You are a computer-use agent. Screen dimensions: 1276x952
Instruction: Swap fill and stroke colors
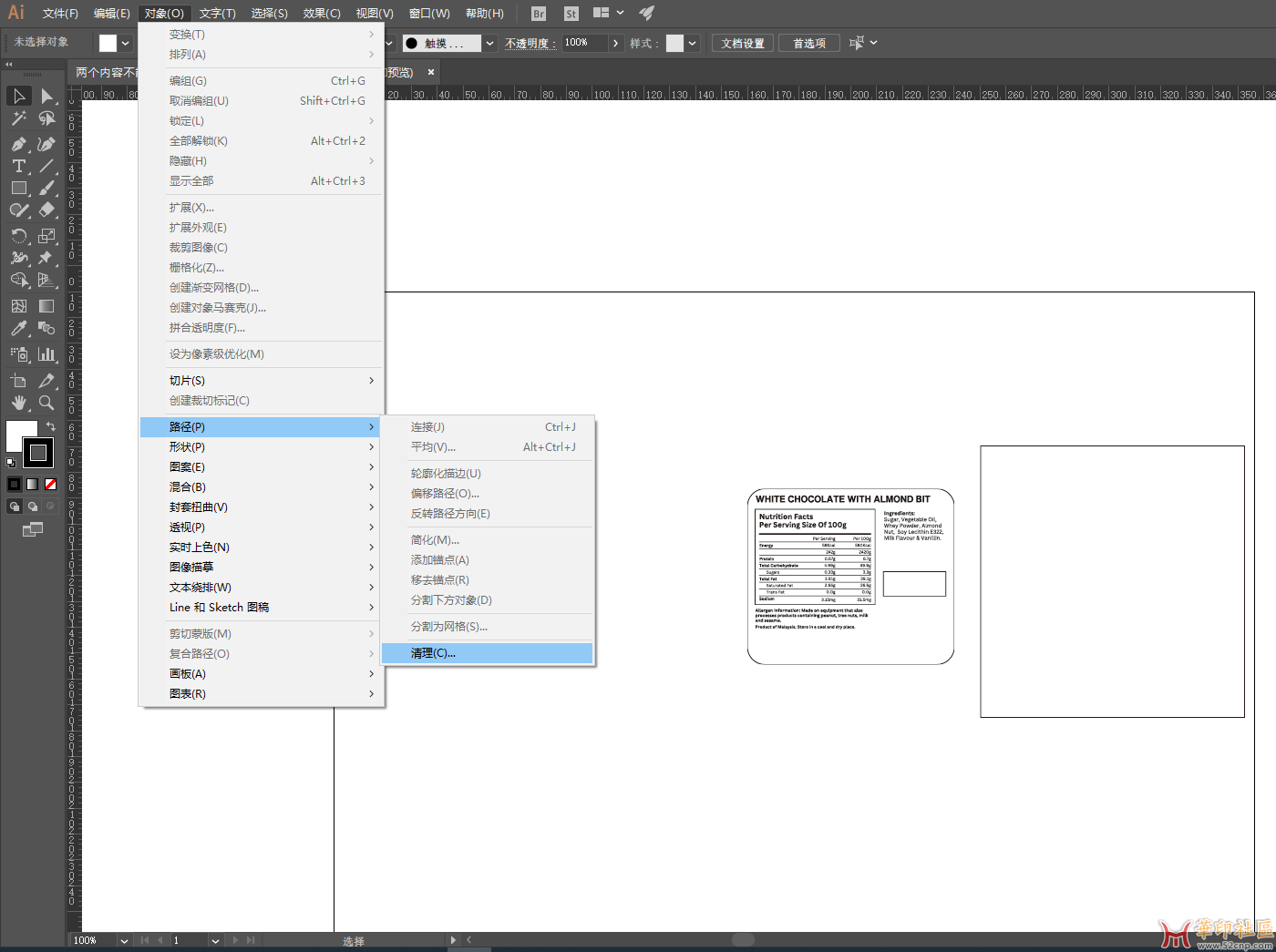(x=51, y=426)
